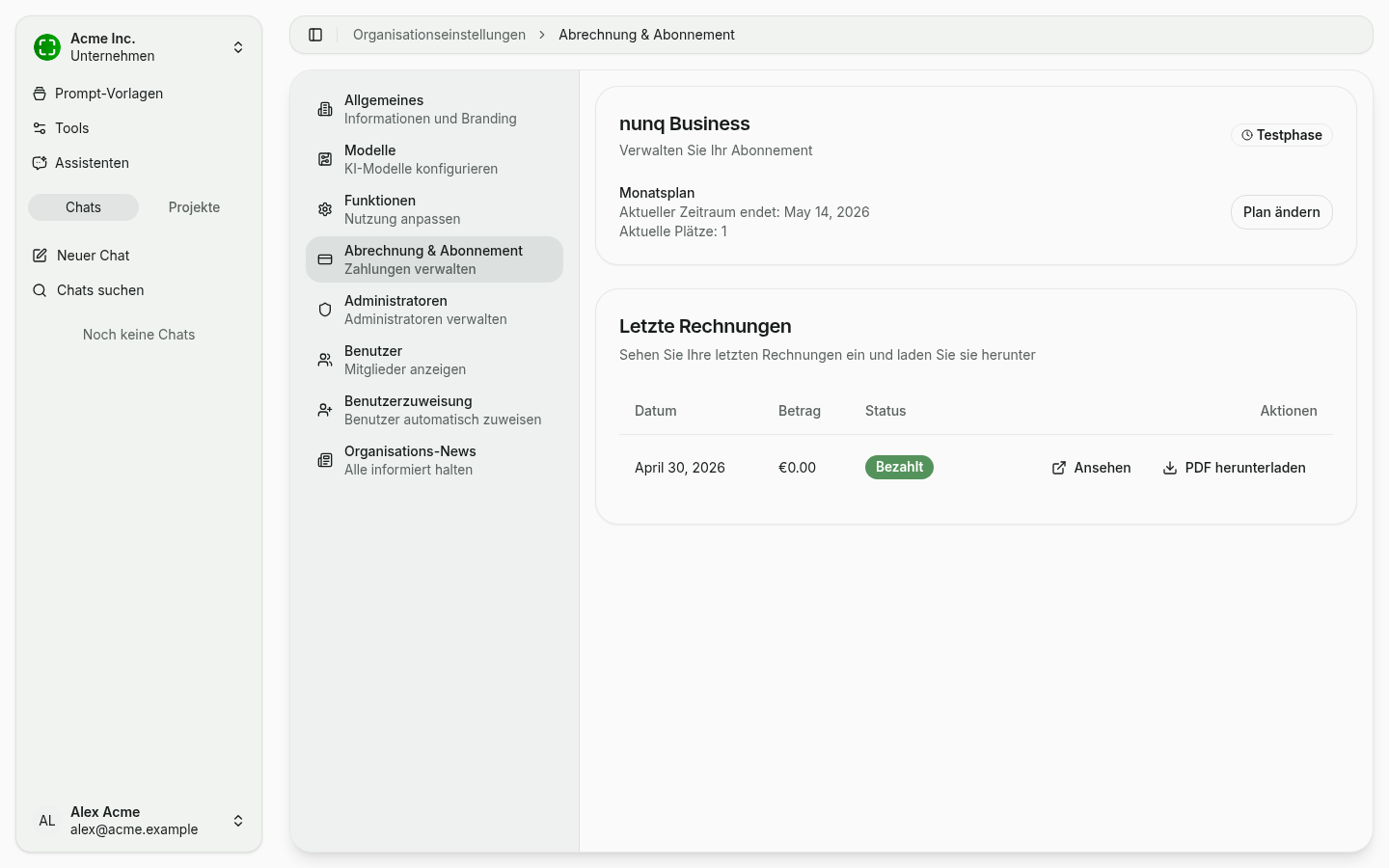The width and height of the screenshot is (1389, 868).
Task: Click Ansehen for April 30 invoice
Action: point(1091,468)
